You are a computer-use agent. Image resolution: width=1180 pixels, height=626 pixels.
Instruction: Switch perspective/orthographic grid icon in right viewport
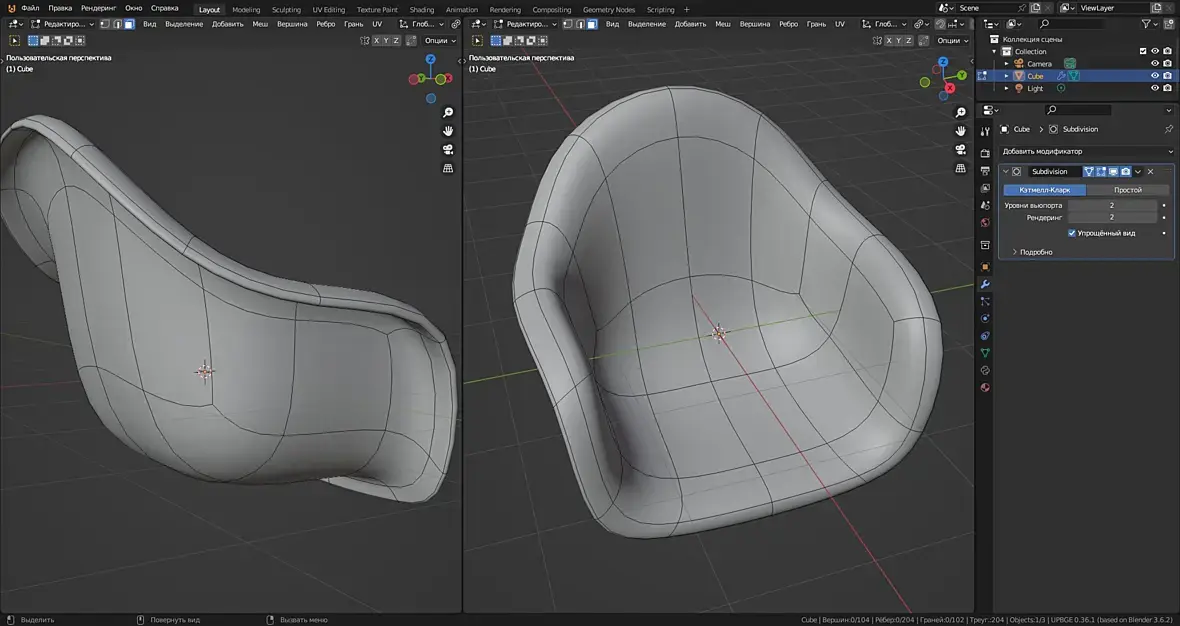click(960, 168)
